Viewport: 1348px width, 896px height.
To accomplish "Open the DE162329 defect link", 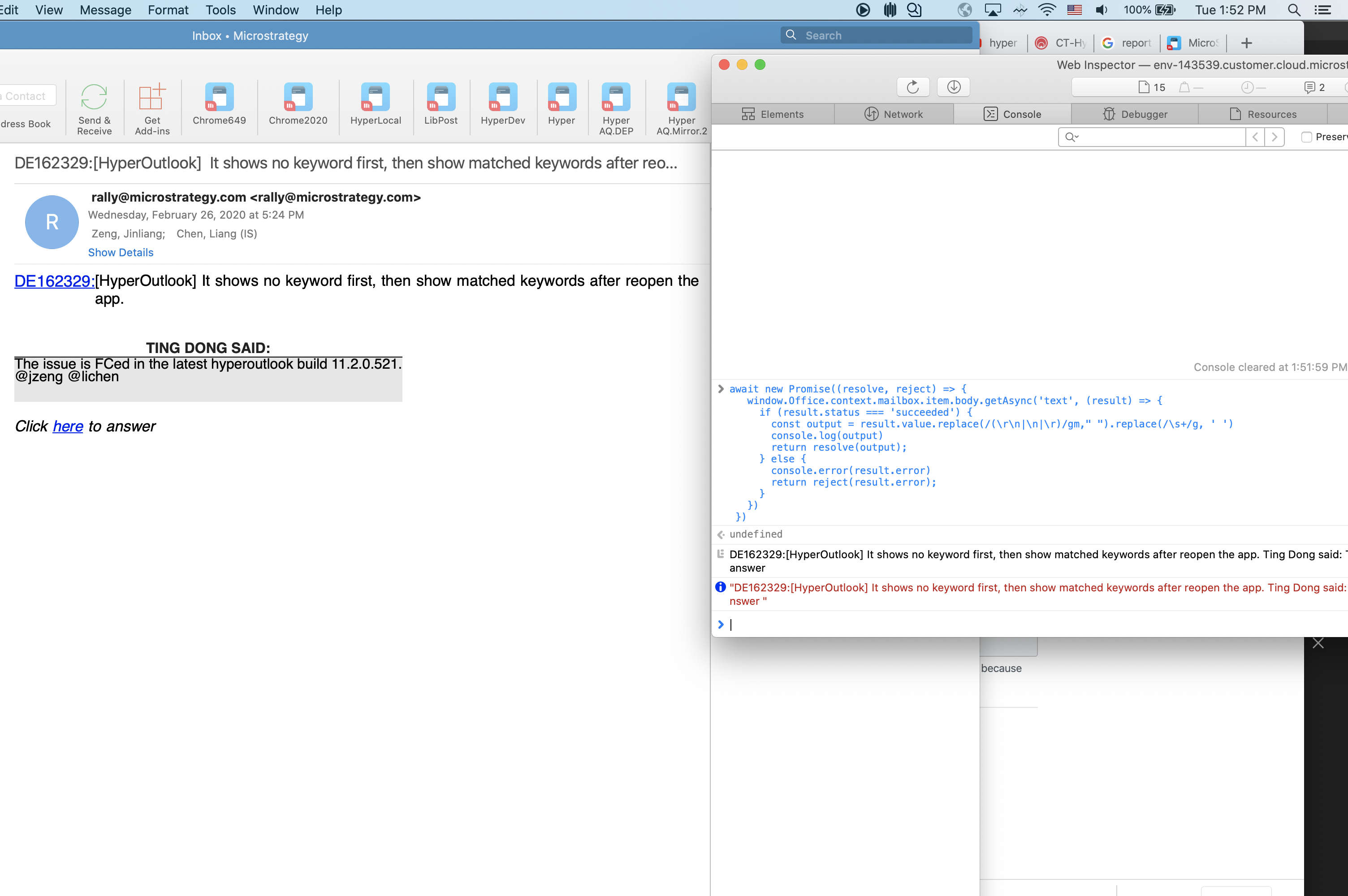I will point(53,280).
